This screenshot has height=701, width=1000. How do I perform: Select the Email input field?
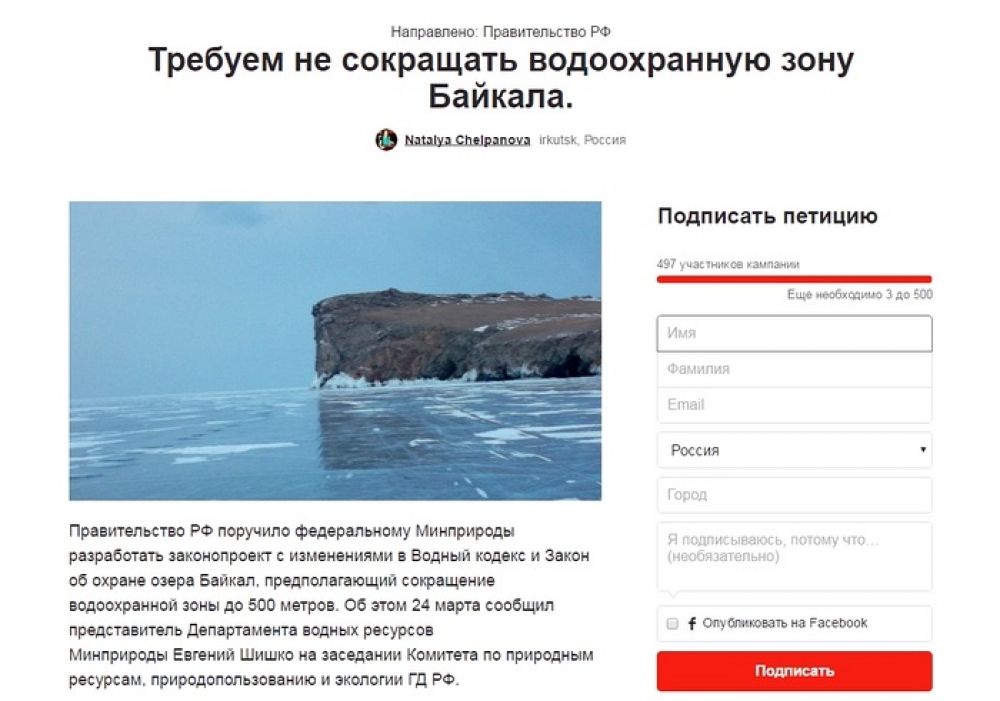point(794,404)
